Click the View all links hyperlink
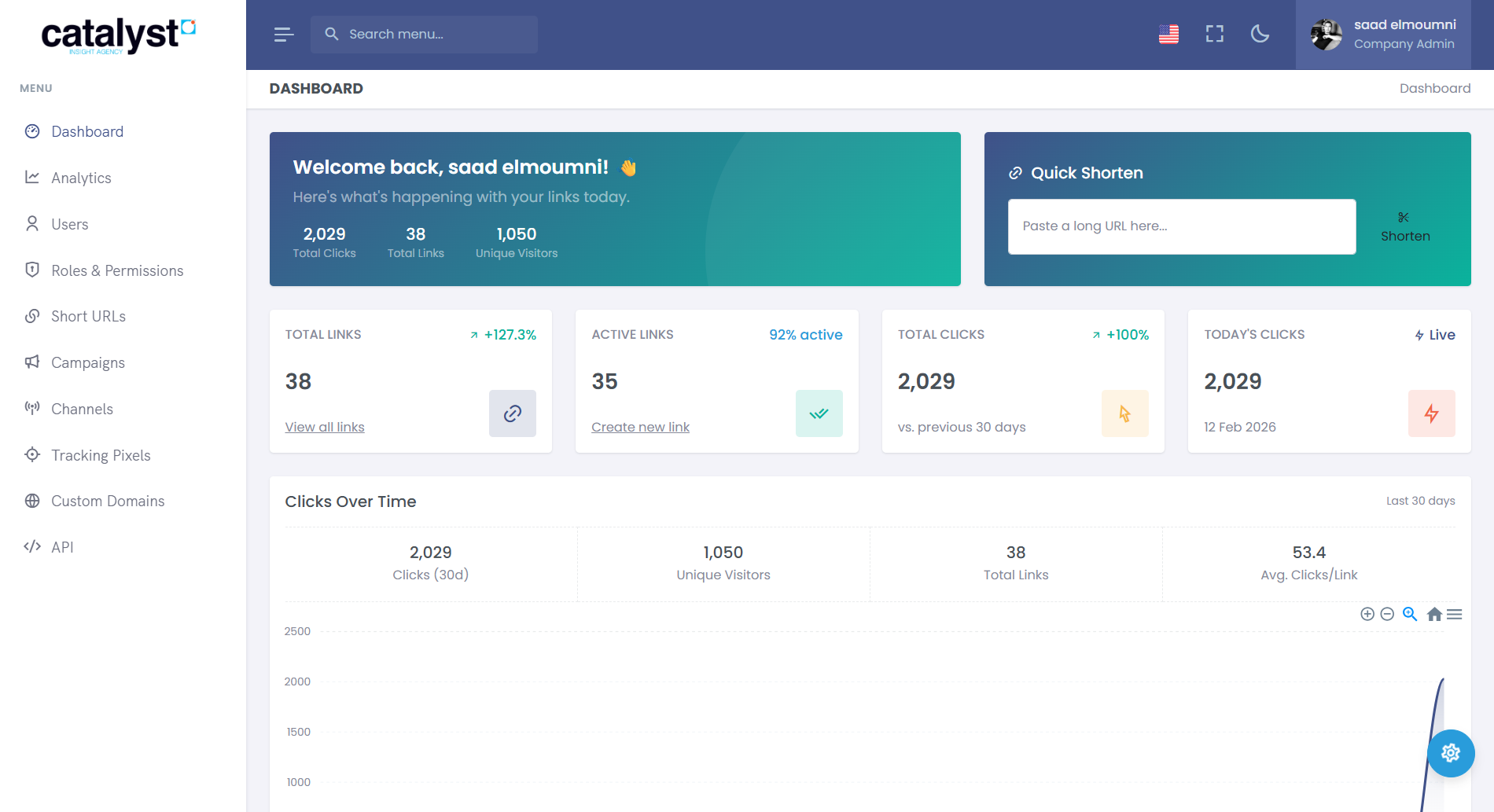The width and height of the screenshot is (1494, 812). [324, 427]
